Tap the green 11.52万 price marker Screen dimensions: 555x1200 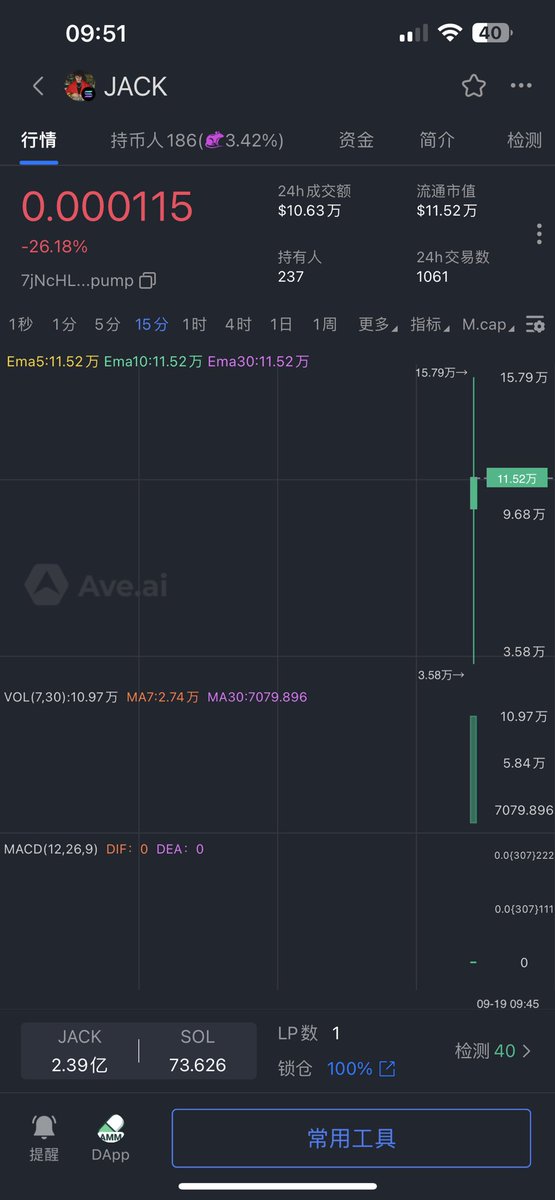point(518,479)
